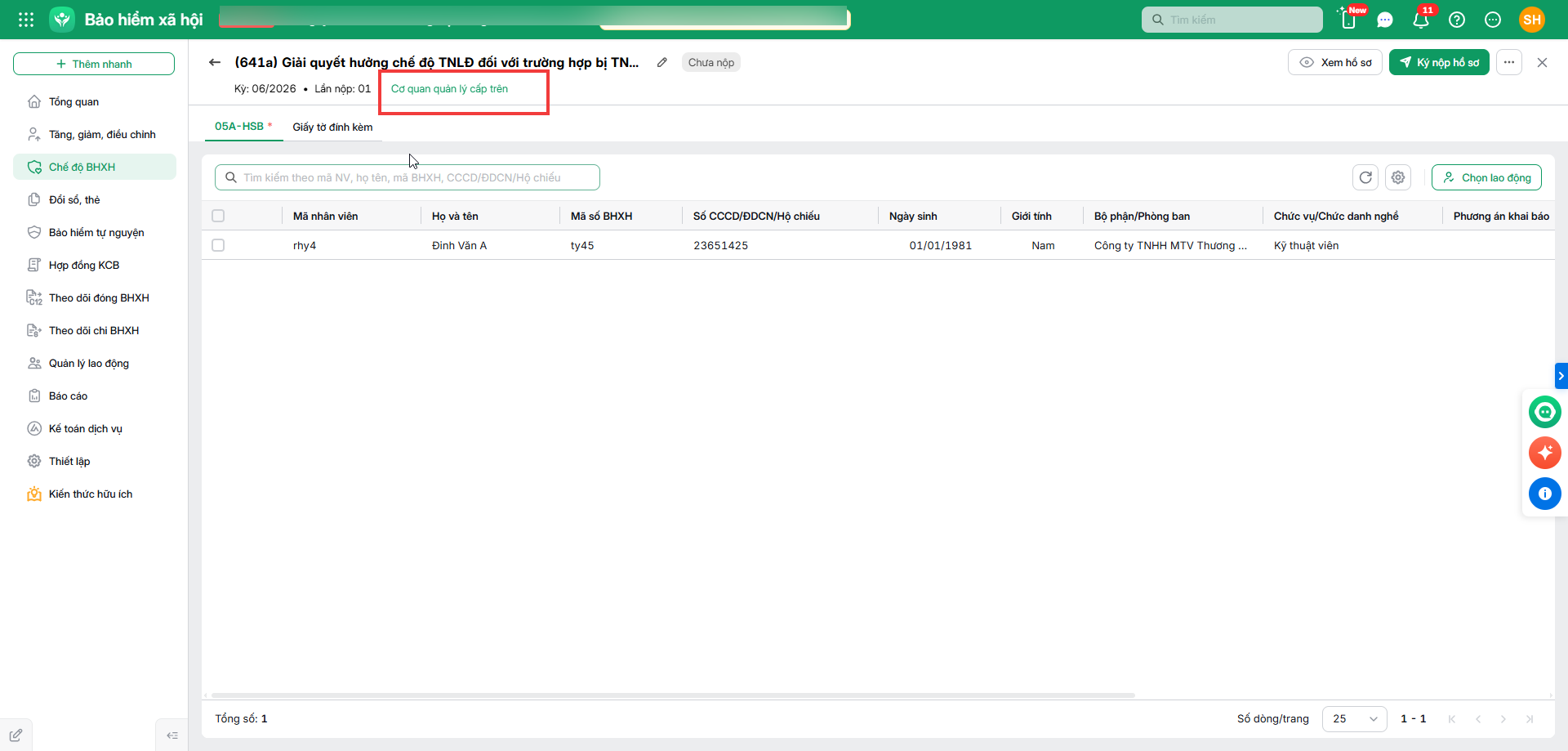This screenshot has height=751, width=1568.
Task: Click the top Tìm kiếm search box
Action: (1232, 20)
